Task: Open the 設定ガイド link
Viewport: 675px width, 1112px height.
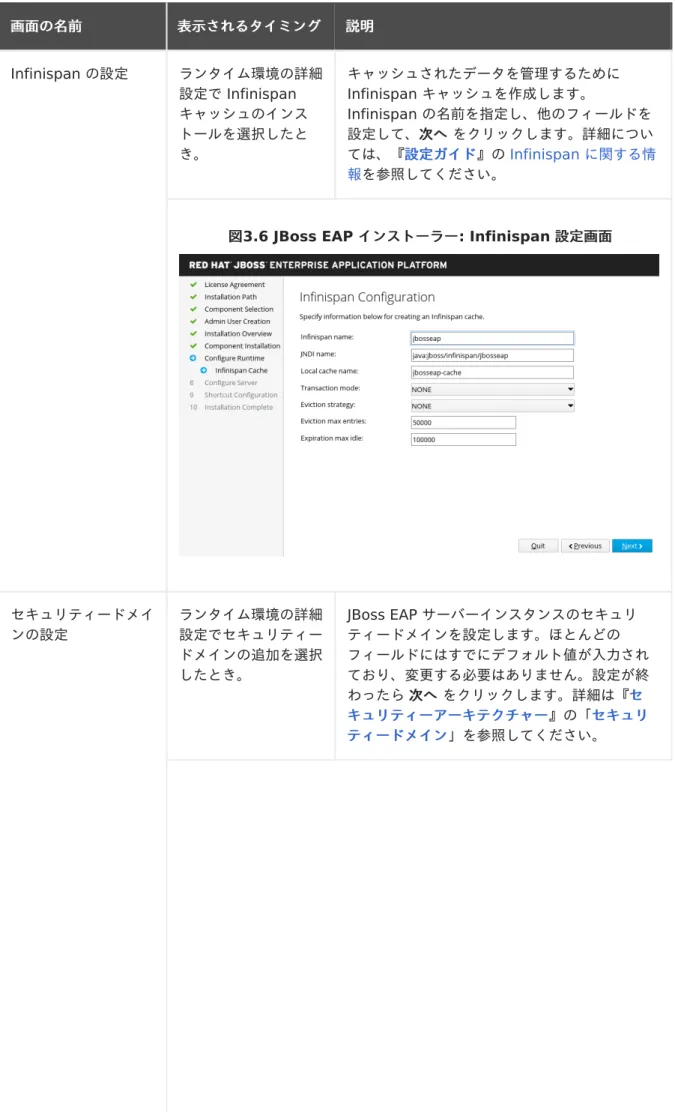Action: [440, 154]
